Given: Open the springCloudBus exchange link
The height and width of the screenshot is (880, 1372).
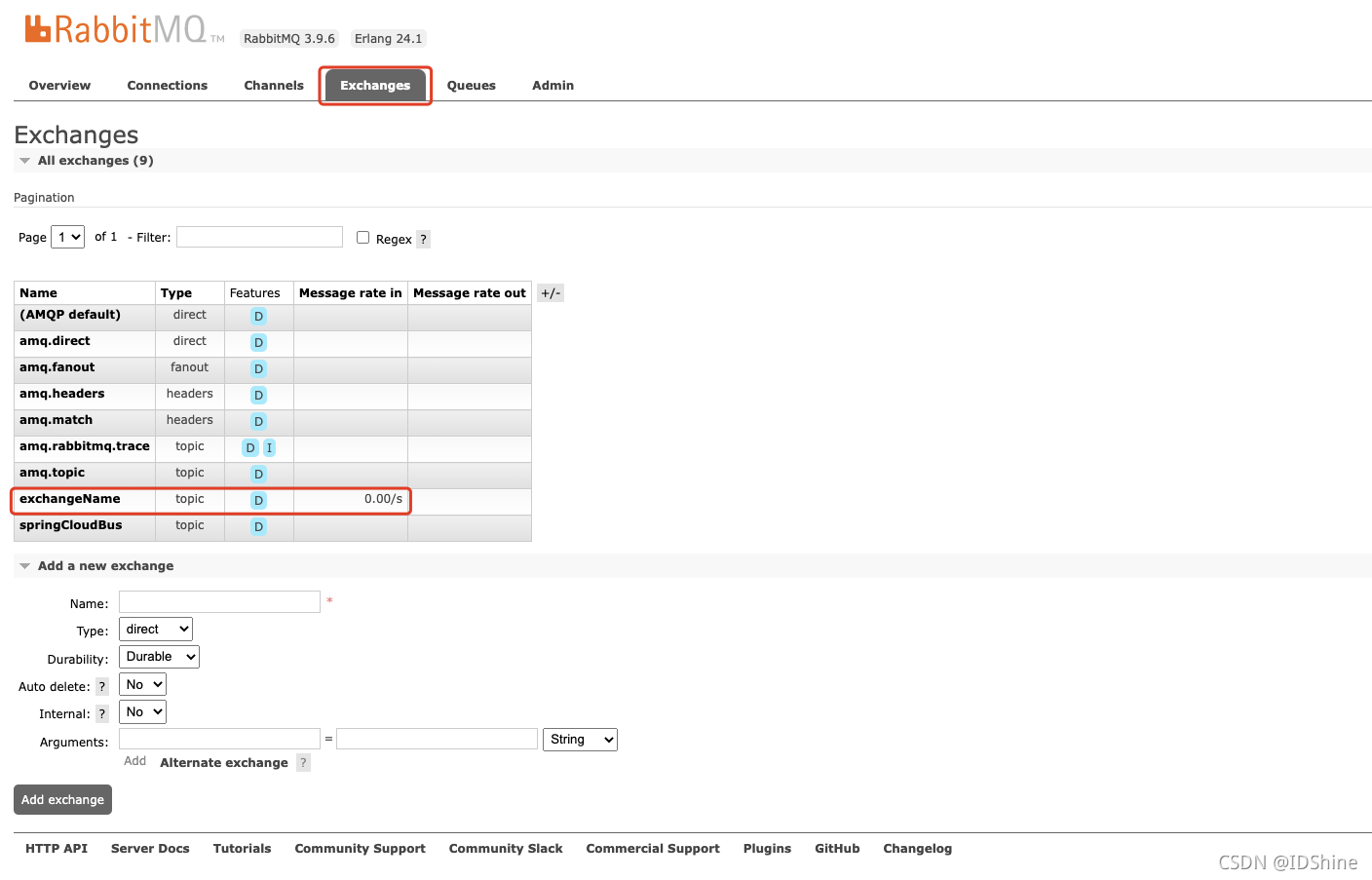Looking at the screenshot, I should click(71, 525).
